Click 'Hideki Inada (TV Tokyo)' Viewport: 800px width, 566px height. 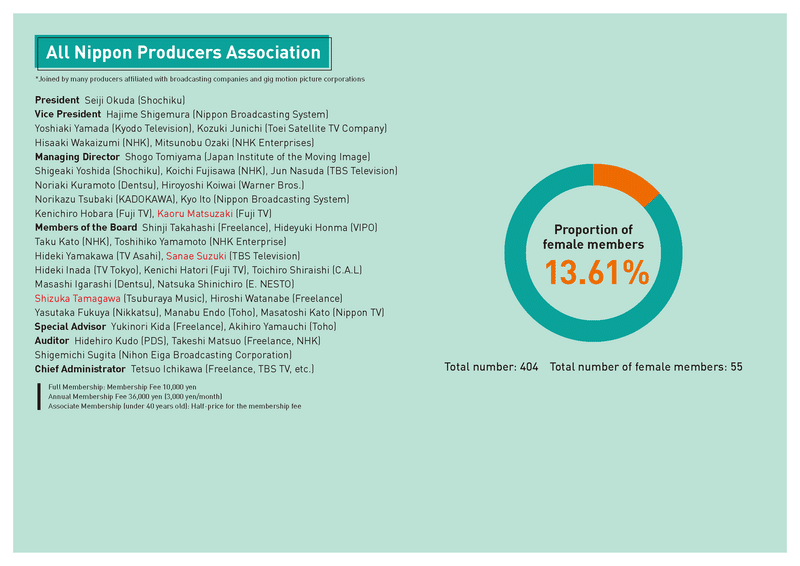(87, 270)
